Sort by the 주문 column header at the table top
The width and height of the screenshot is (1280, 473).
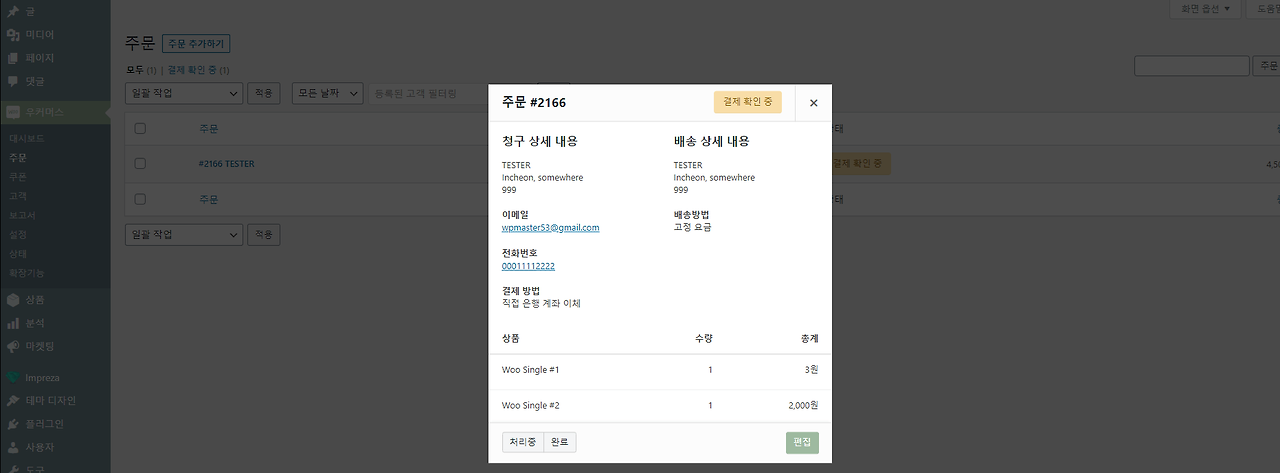click(x=208, y=128)
